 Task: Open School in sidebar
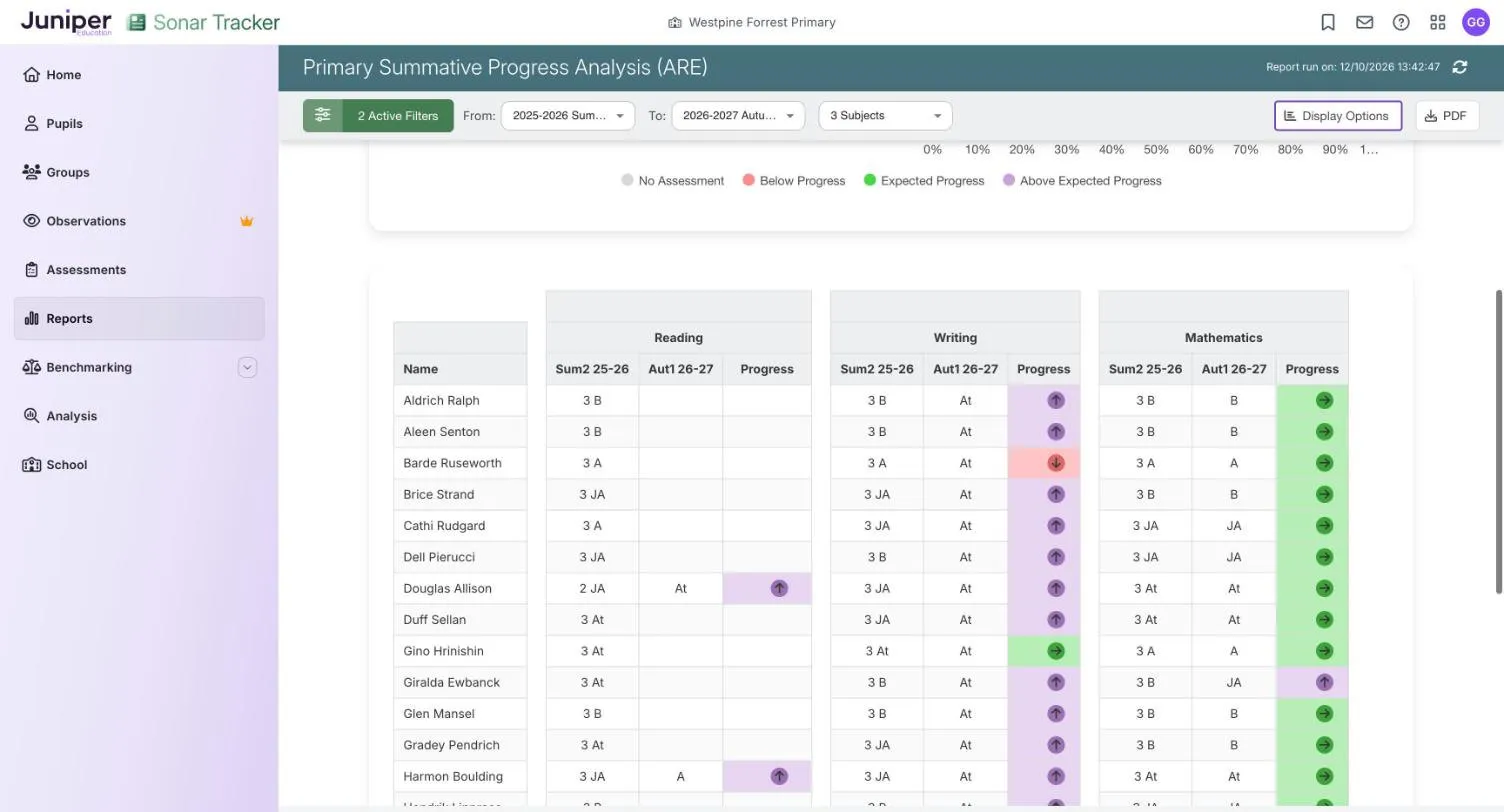point(139,465)
